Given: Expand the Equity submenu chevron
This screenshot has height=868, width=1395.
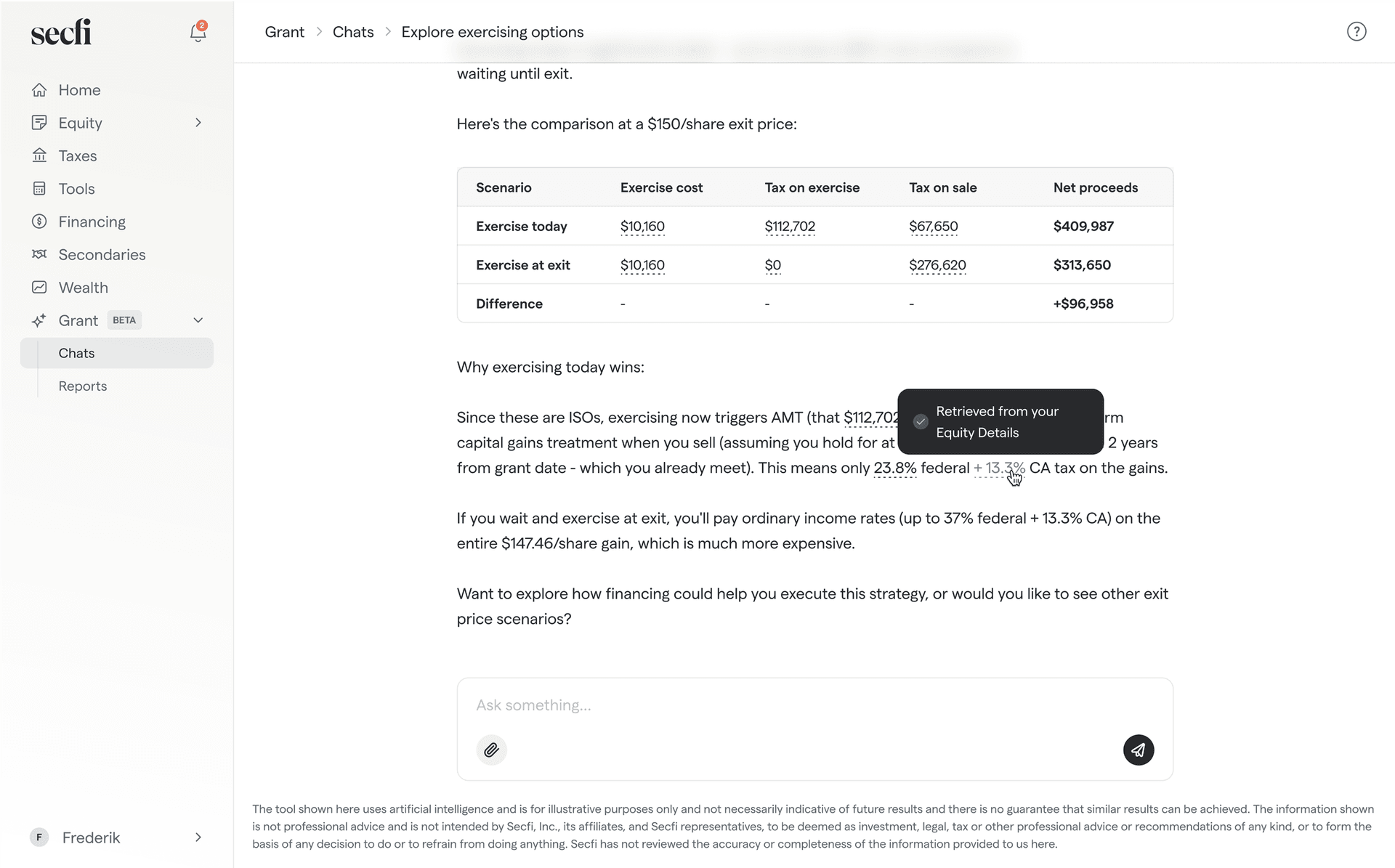Looking at the screenshot, I should (198, 123).
